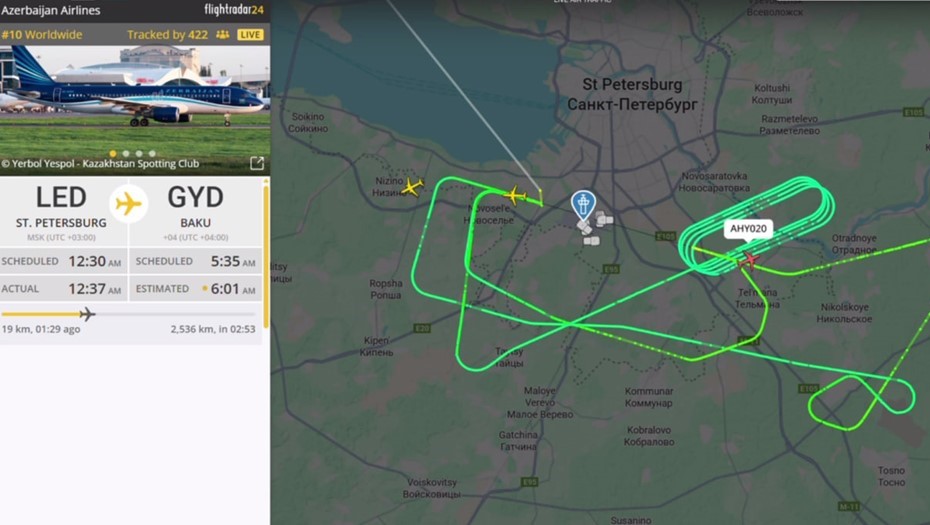Viewport: 930px width, 525px height.
Task: Click the yellow plane route icon
Action: pos(129,203)
